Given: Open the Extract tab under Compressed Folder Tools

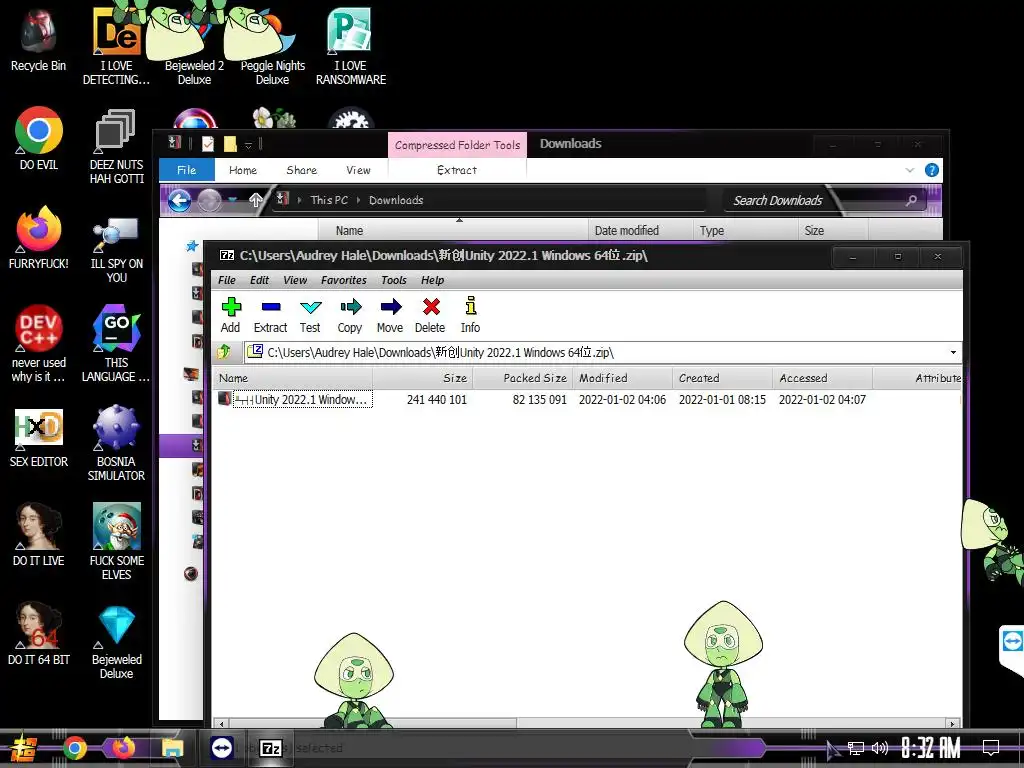Looking at the screenshot, I should (457, 170).
